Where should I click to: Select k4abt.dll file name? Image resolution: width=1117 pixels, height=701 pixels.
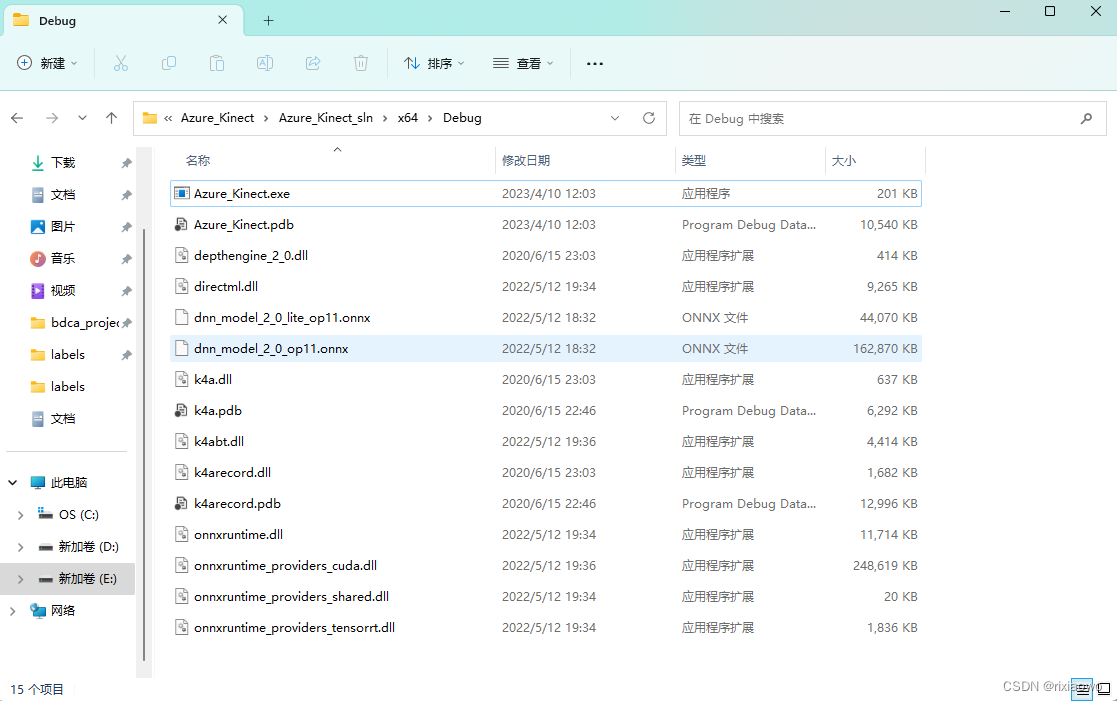click(219, 442)
